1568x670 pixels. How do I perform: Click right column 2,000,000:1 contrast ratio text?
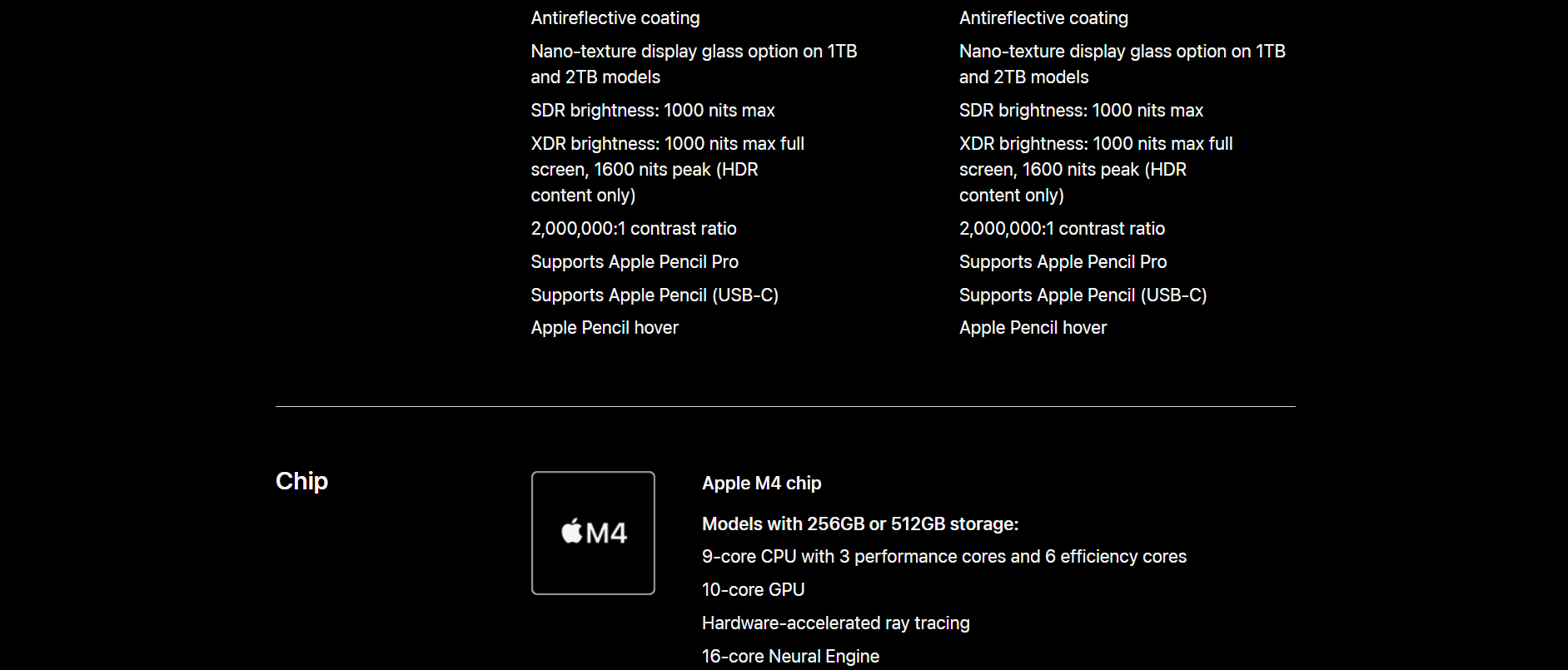click(1062, 229)
